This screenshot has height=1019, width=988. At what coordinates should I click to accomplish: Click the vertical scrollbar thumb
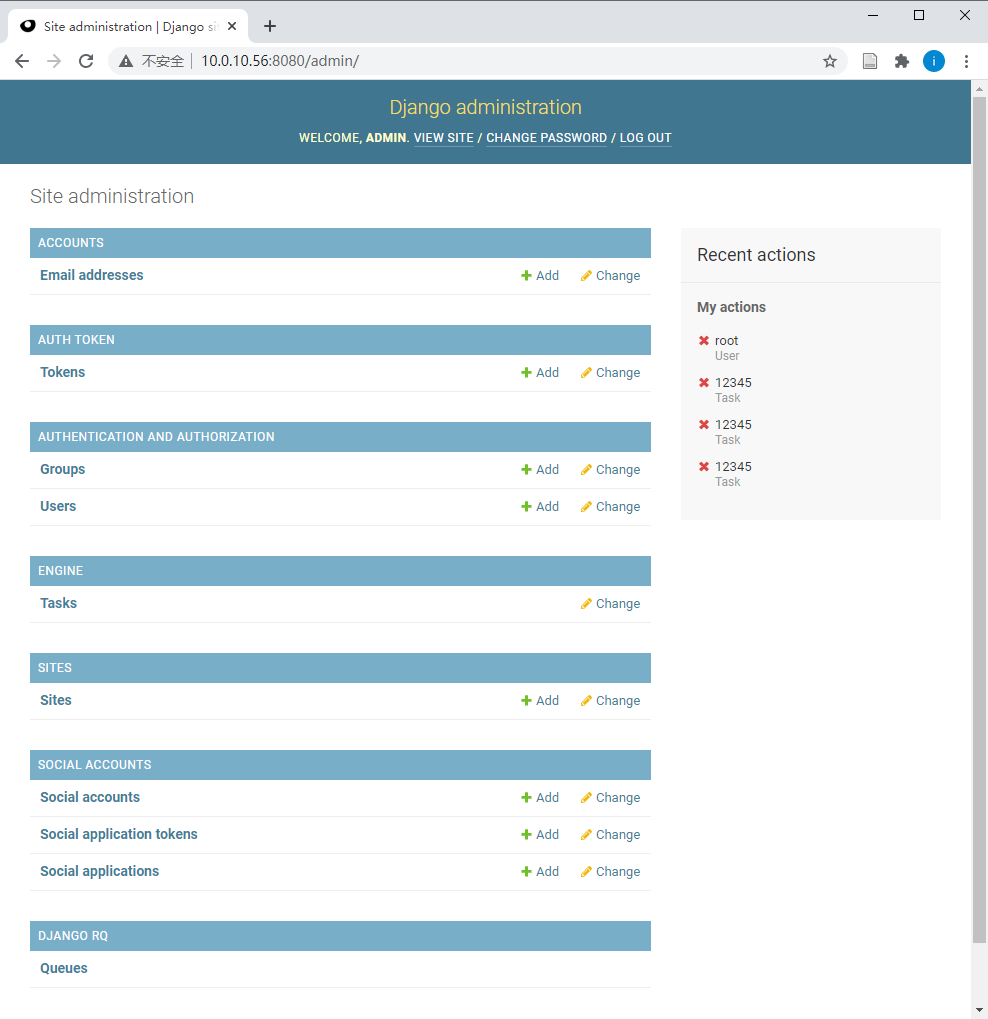tap(979, 520)
